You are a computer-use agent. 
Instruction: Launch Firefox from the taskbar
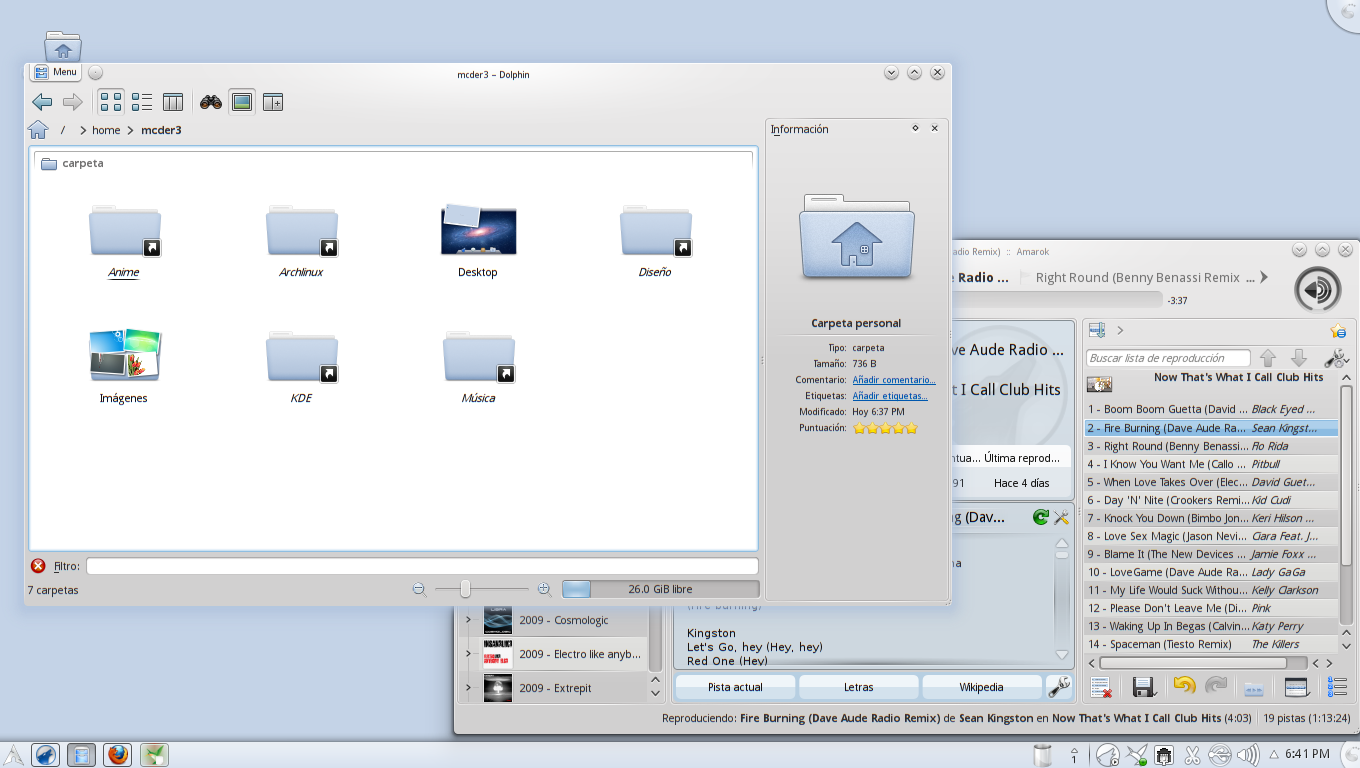point(117,754)
